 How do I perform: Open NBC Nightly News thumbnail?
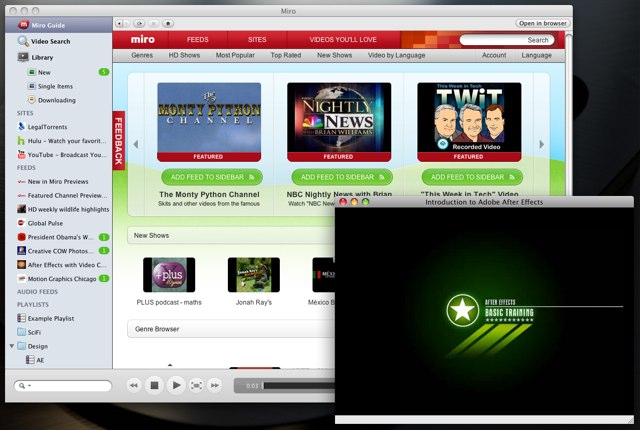point(339,122)
